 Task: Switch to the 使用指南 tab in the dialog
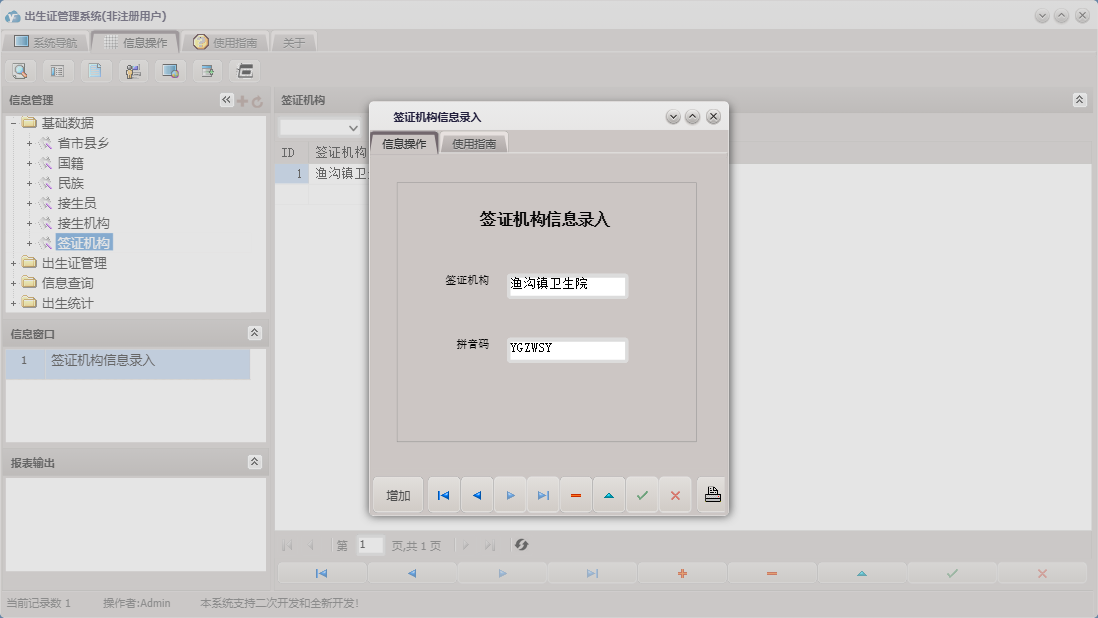pyautogui.click(x=475, y=142)
